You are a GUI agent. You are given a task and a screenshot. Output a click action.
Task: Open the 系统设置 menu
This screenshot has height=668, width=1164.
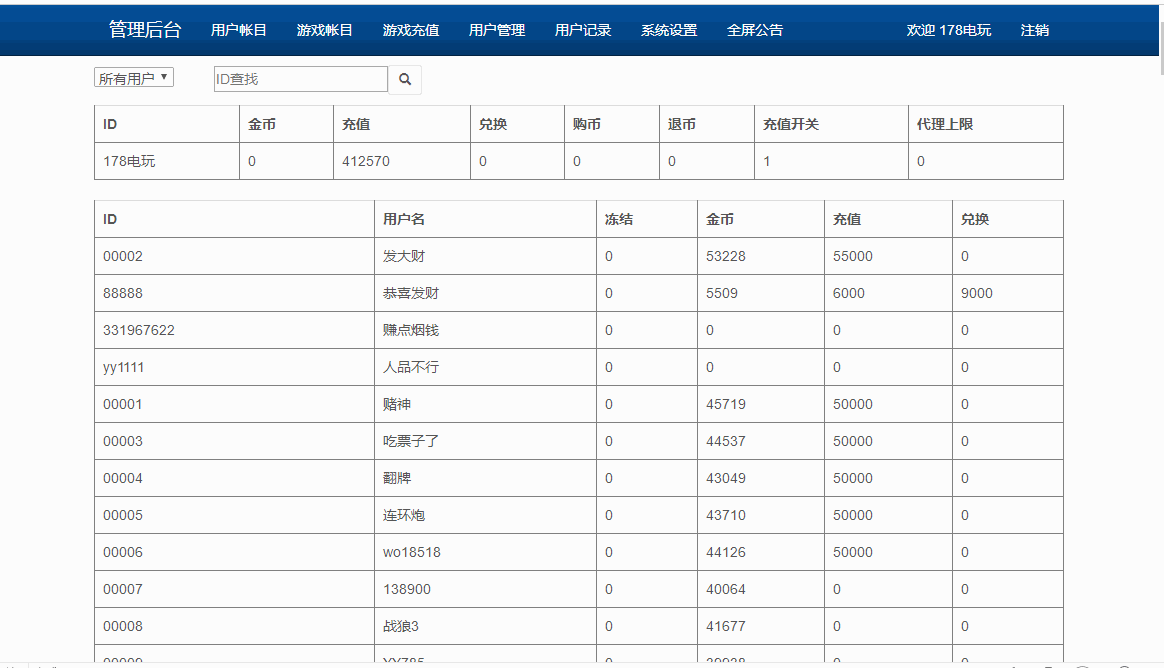pos(667,30)
